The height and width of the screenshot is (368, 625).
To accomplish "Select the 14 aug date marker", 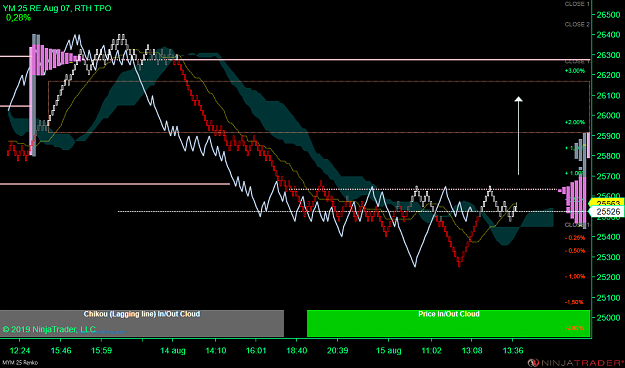I will click(173, 350).
